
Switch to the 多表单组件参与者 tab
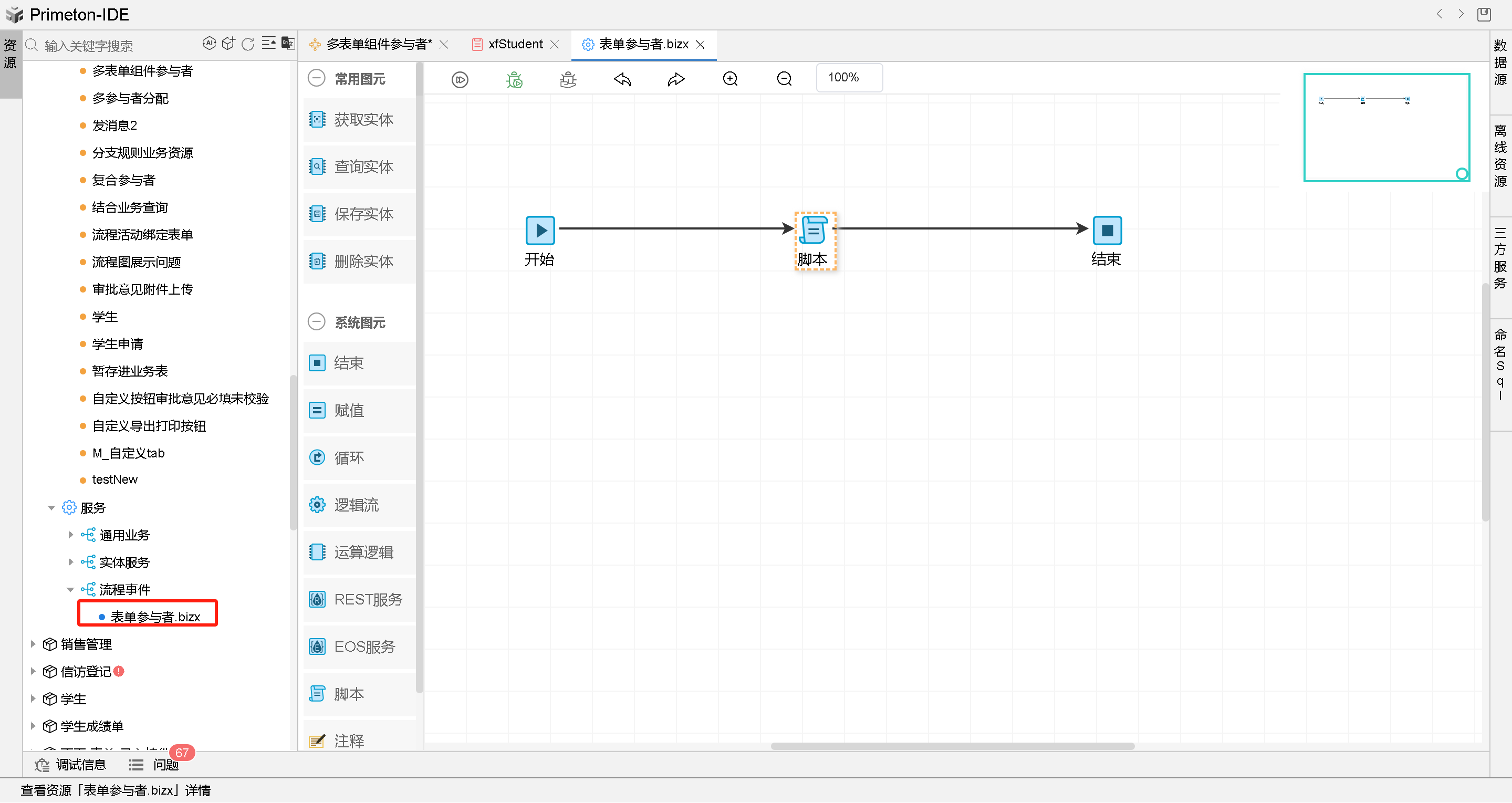tap(379, 44)
